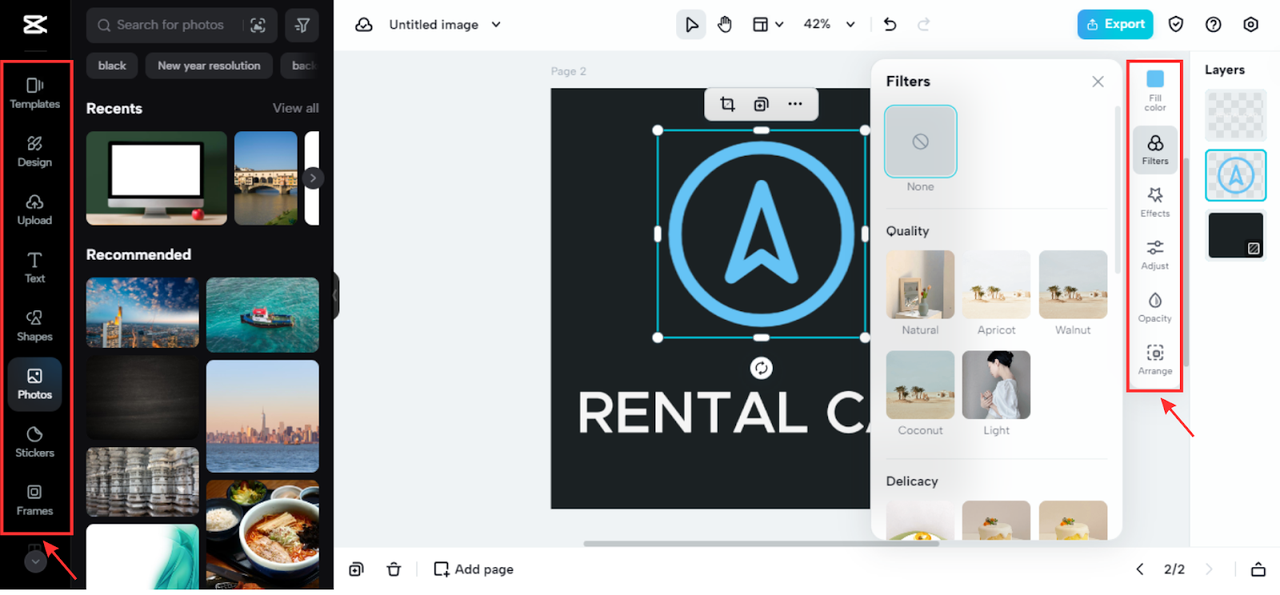The height and width of the screenshot is (595, 1280).
Task: Open the Fill color swatch
Action: coord(1155,80)
